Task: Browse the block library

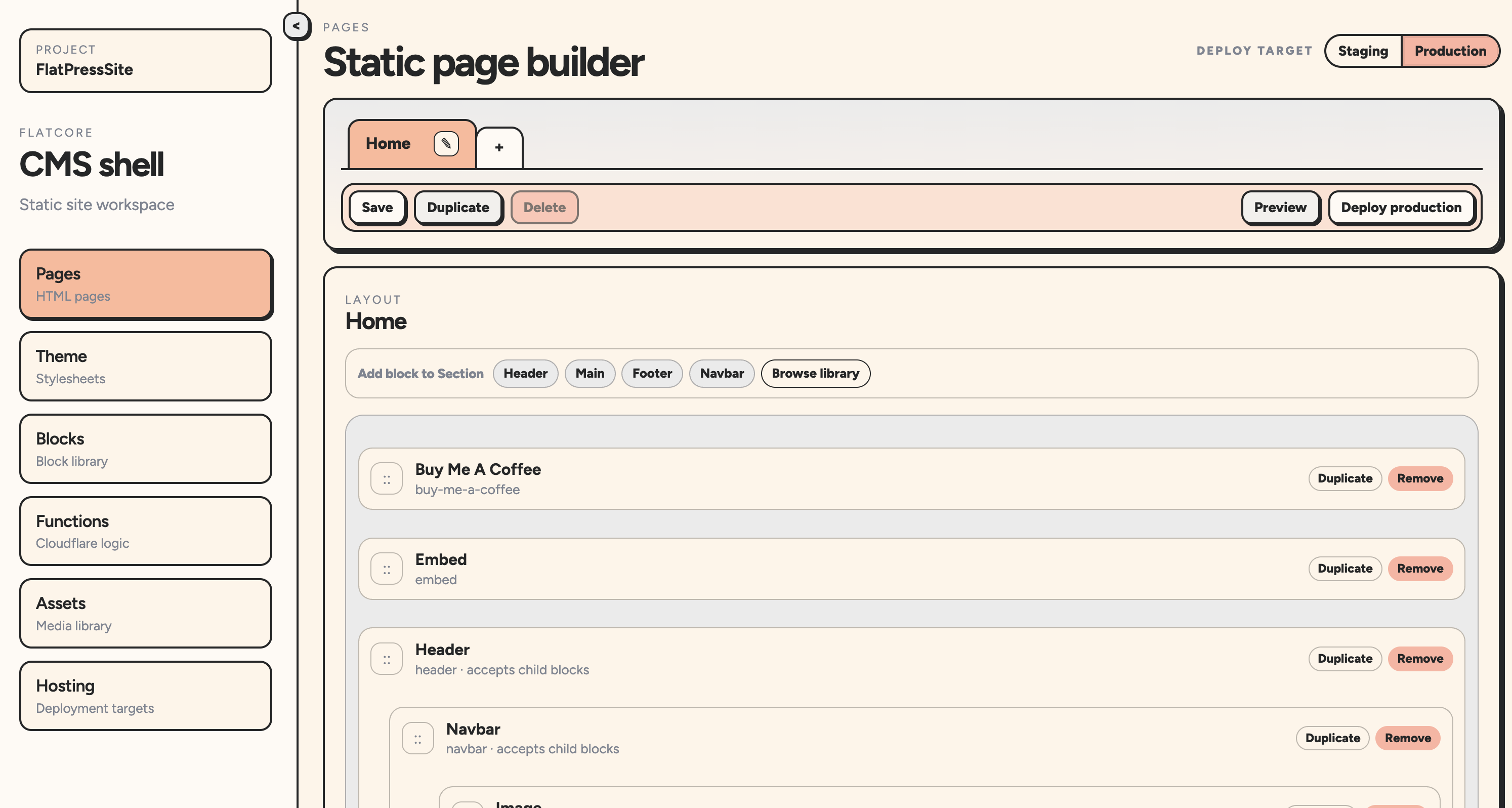Action: click(x=815, y=374)
